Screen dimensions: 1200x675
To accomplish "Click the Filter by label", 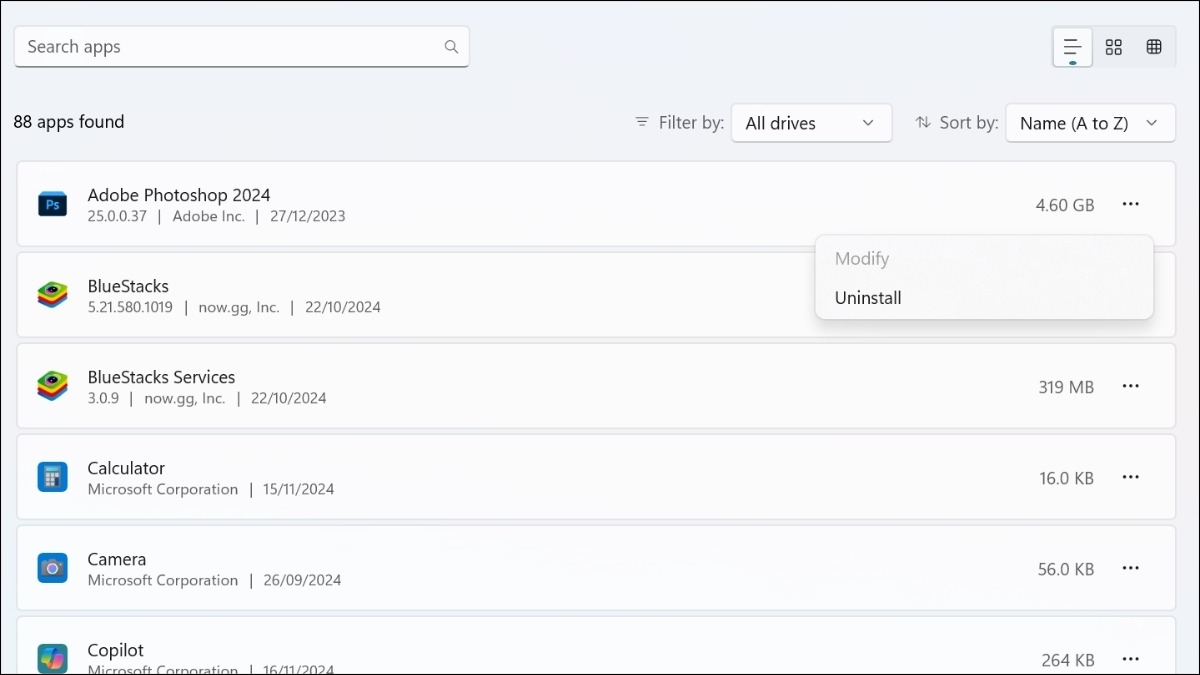I will pos(691,122).
